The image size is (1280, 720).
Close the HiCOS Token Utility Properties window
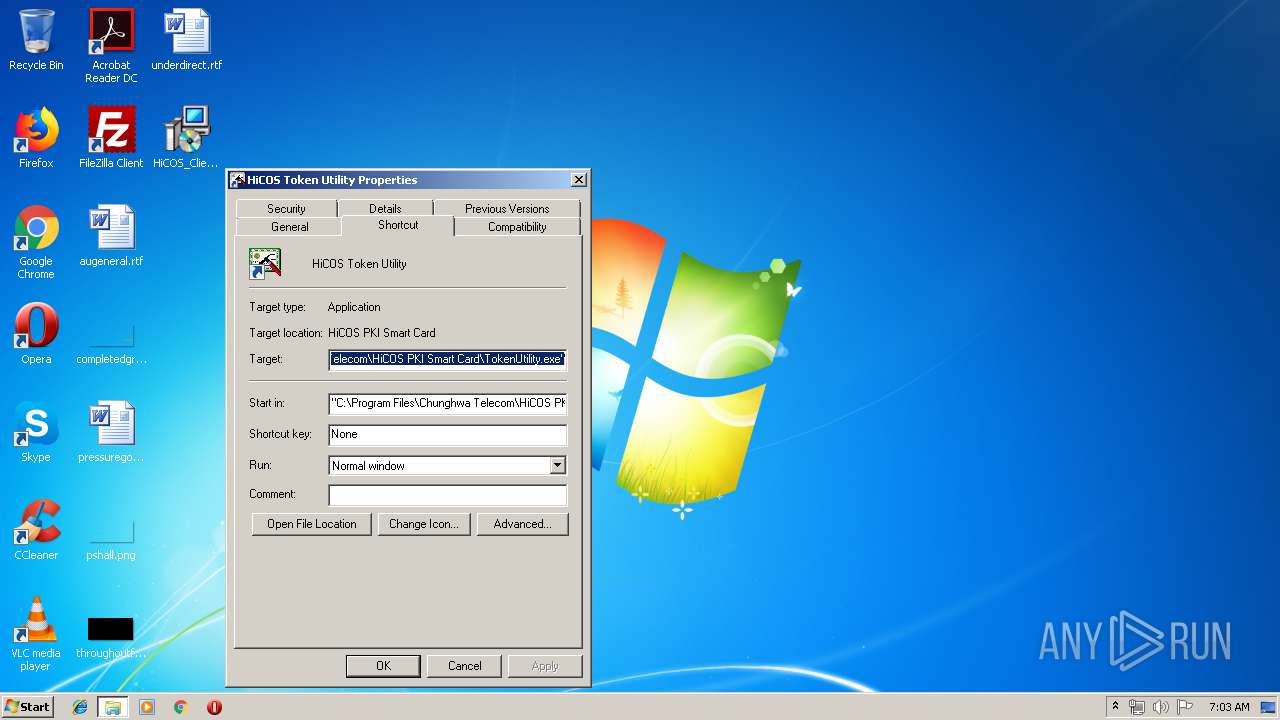(578, 180)
